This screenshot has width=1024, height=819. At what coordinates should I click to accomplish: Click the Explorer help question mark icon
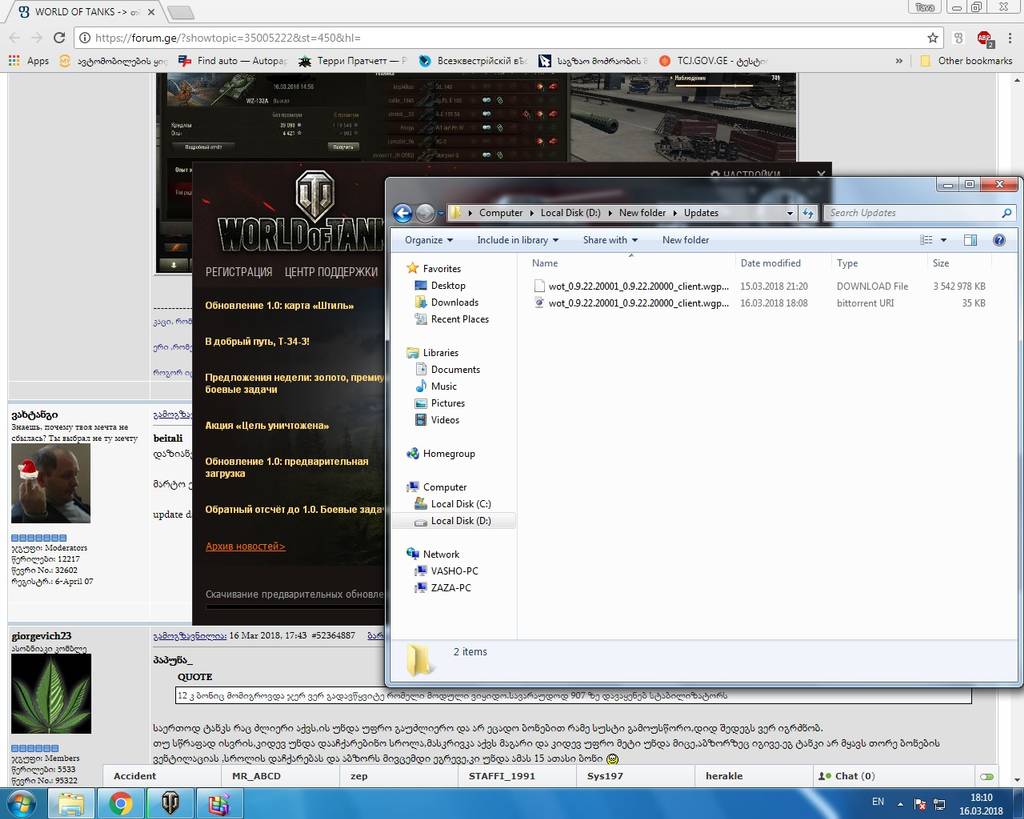(x=999, y=240)
